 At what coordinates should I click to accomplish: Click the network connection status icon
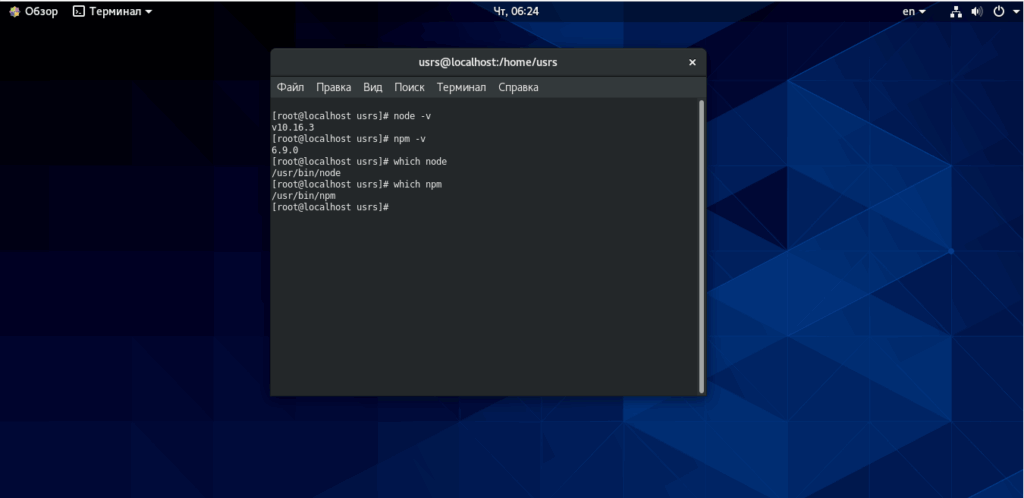pyautogui.click(x=956, y=11)
